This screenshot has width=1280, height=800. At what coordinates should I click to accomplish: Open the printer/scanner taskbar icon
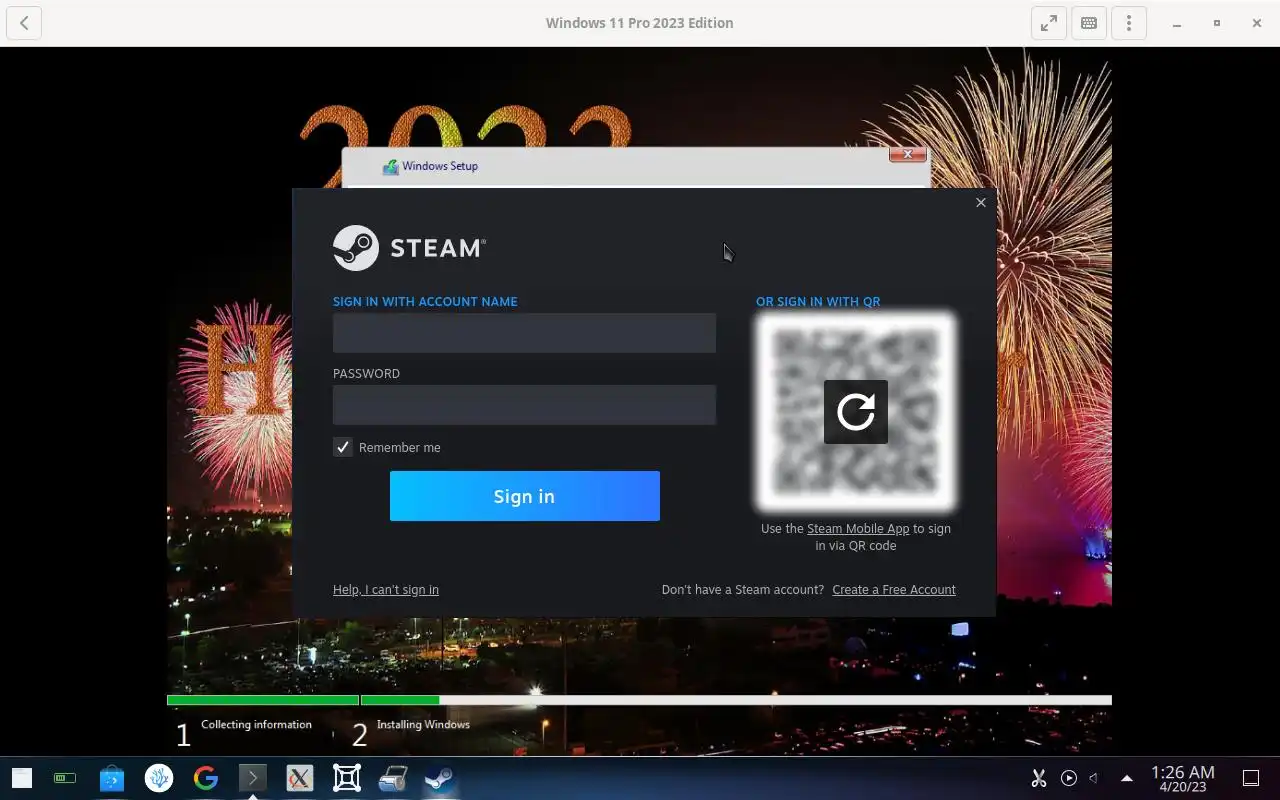point(393,778)
